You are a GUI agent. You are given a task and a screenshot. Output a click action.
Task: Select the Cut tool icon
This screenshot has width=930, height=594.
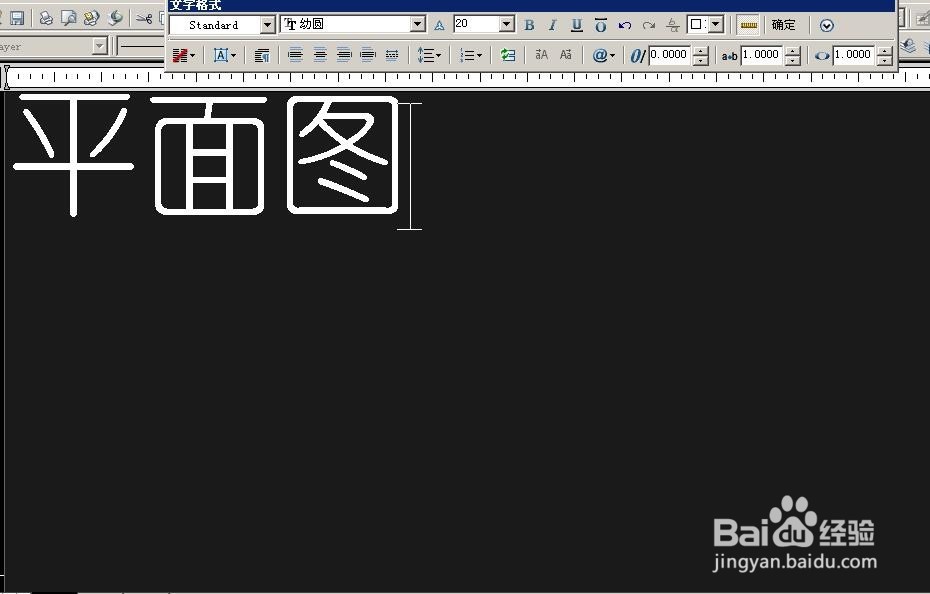tap(146, 17)
